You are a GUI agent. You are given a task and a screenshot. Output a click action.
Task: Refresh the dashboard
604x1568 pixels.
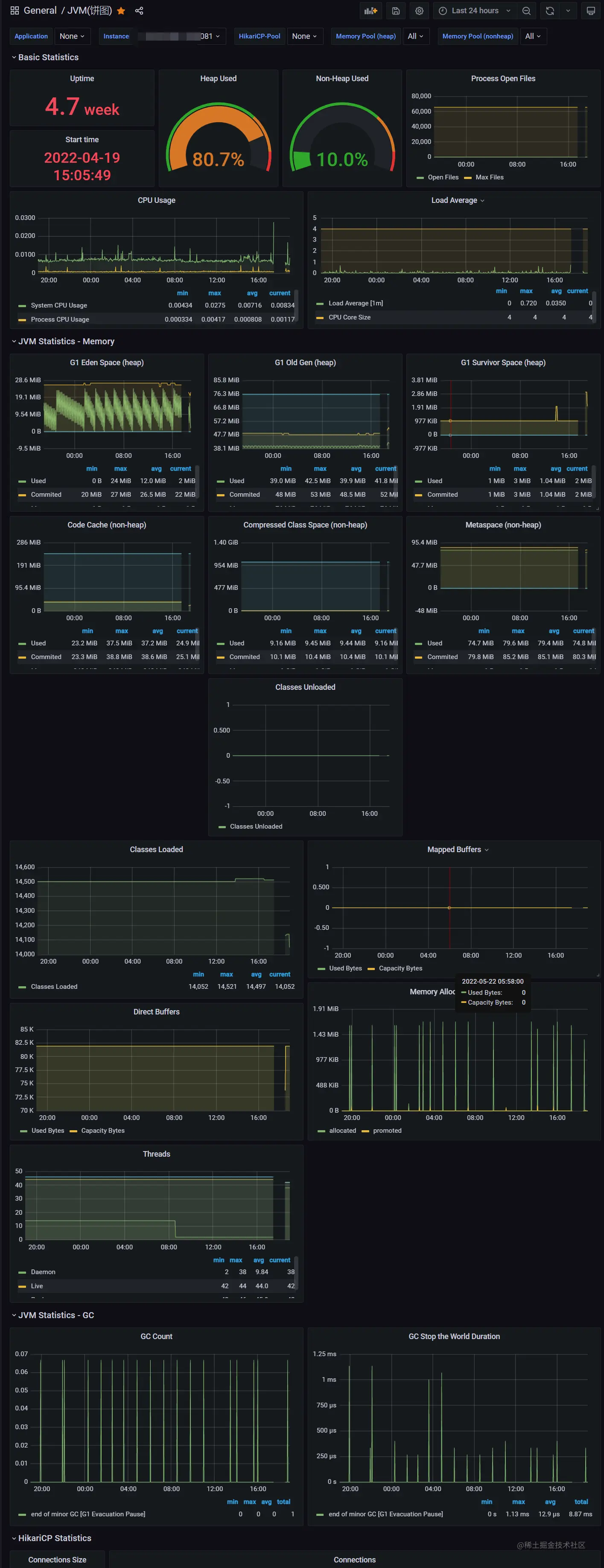click(550, 11)
